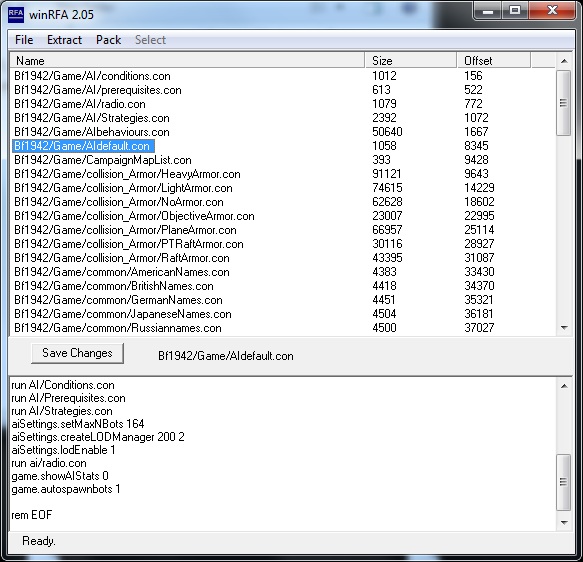Open the Pack menu

108,40
